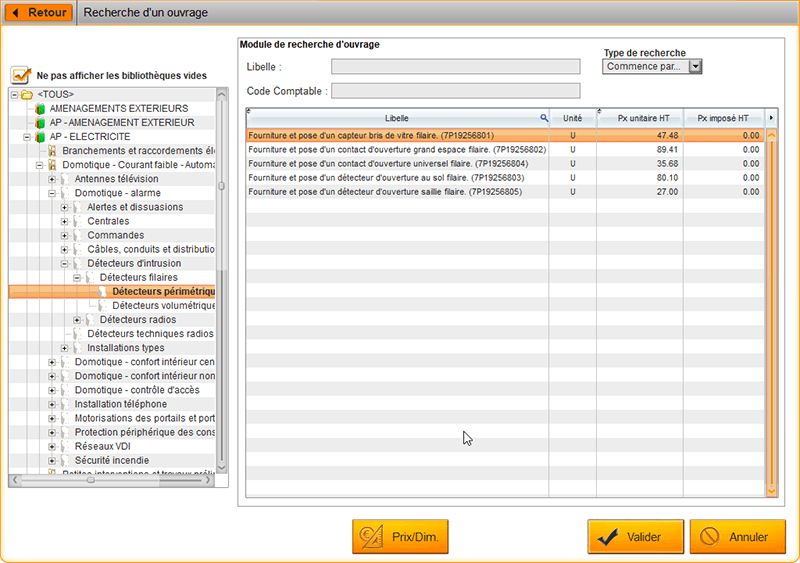Expand Détecteurs radios node
Viewport: 800px width, 563px height.
click(x=77, y=320)
